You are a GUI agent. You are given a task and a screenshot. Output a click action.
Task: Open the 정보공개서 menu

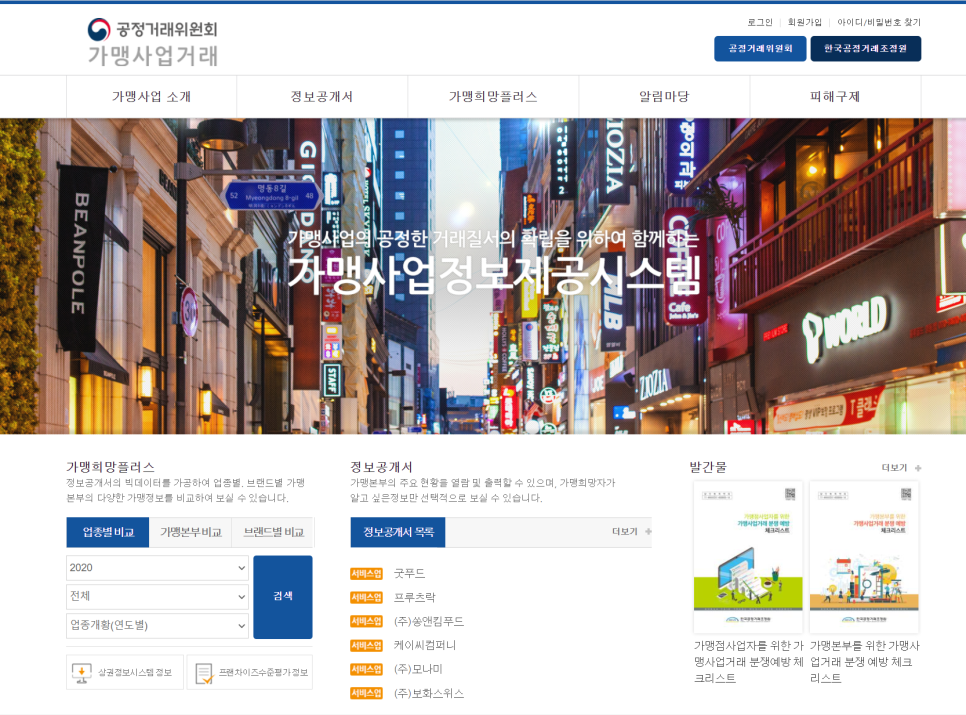(322, 97)
